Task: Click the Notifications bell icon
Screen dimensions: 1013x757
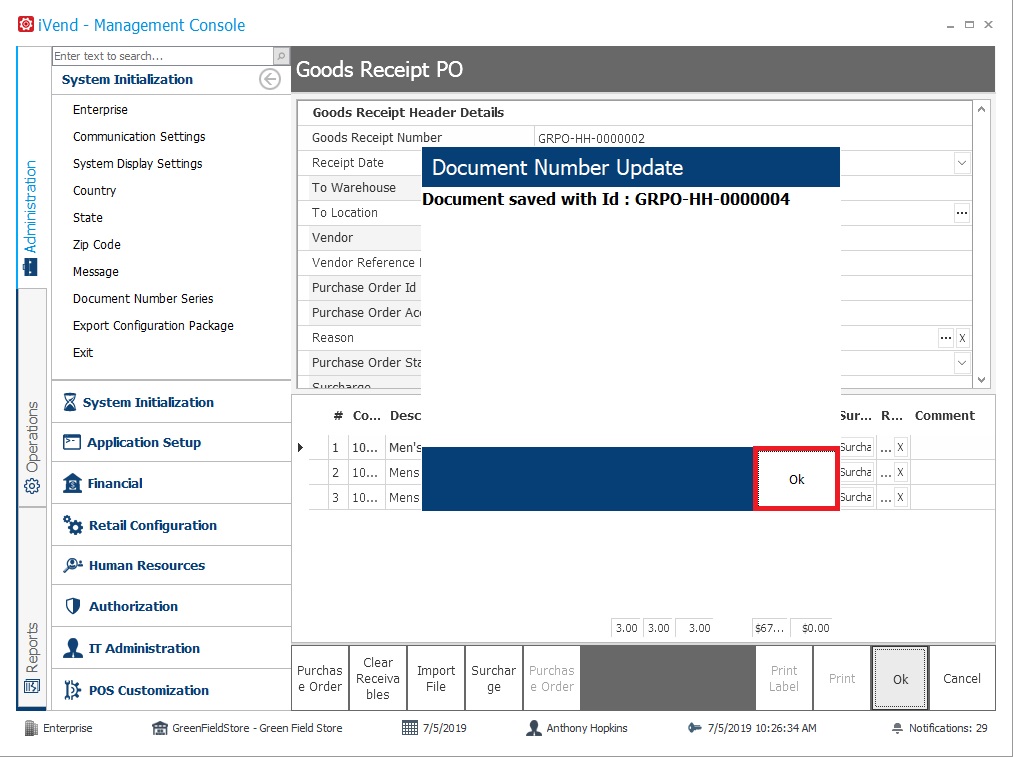Action: (x=897, y=728)
